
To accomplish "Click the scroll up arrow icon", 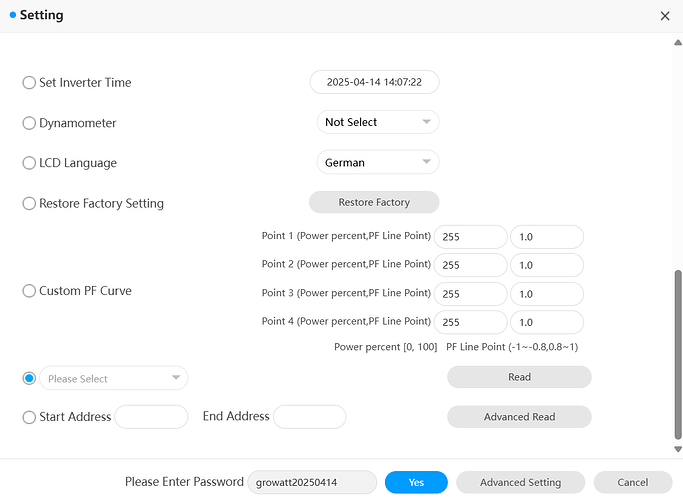I will (678, 42).
